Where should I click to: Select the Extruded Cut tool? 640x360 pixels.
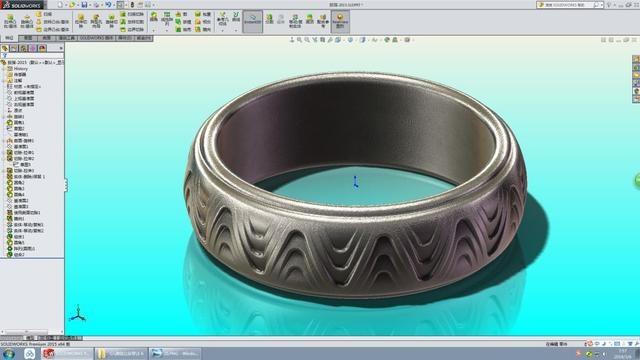pos(81,21)
